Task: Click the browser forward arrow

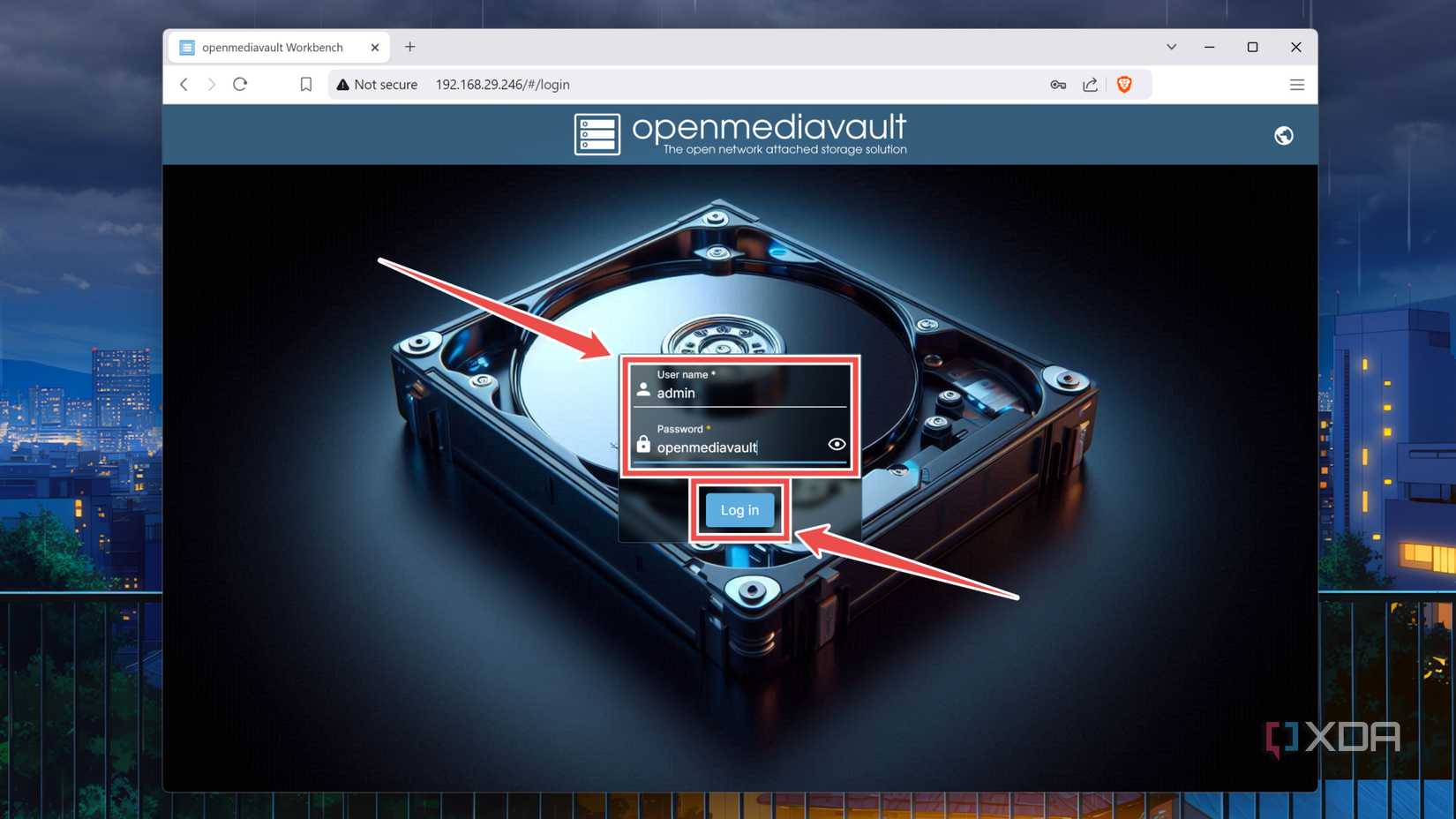Action: click(x=212, y=85)
